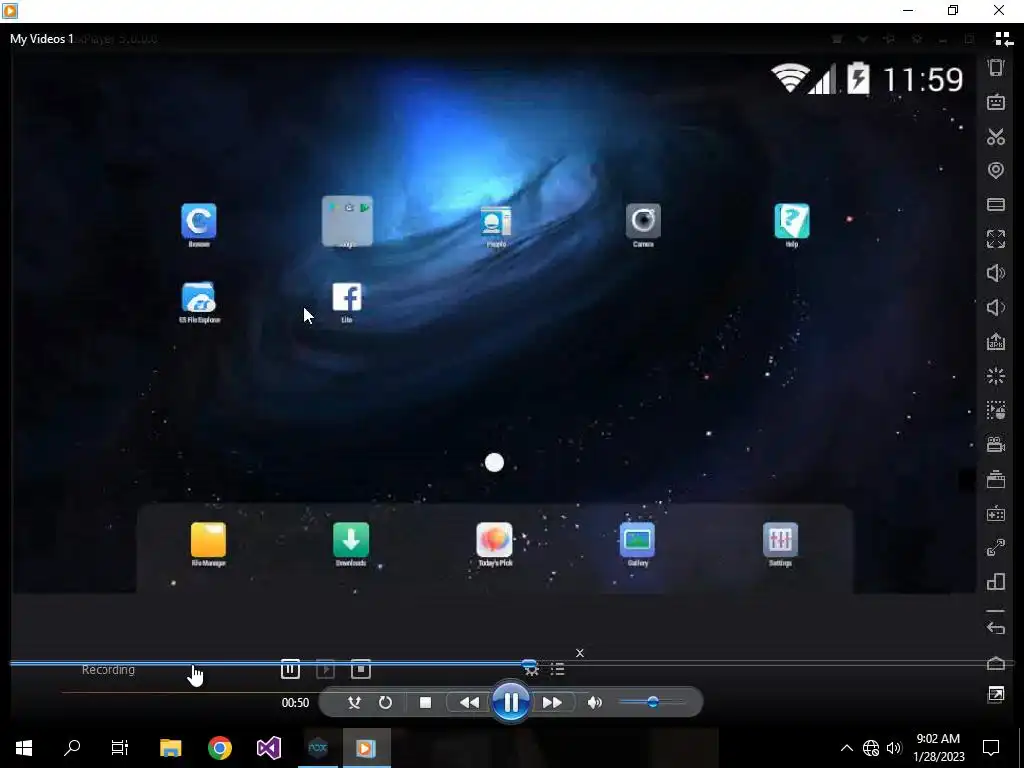Click the Android back arrow in the sidebar
Viewport: 1024px width, 768px height.
[x=995, y=627]
